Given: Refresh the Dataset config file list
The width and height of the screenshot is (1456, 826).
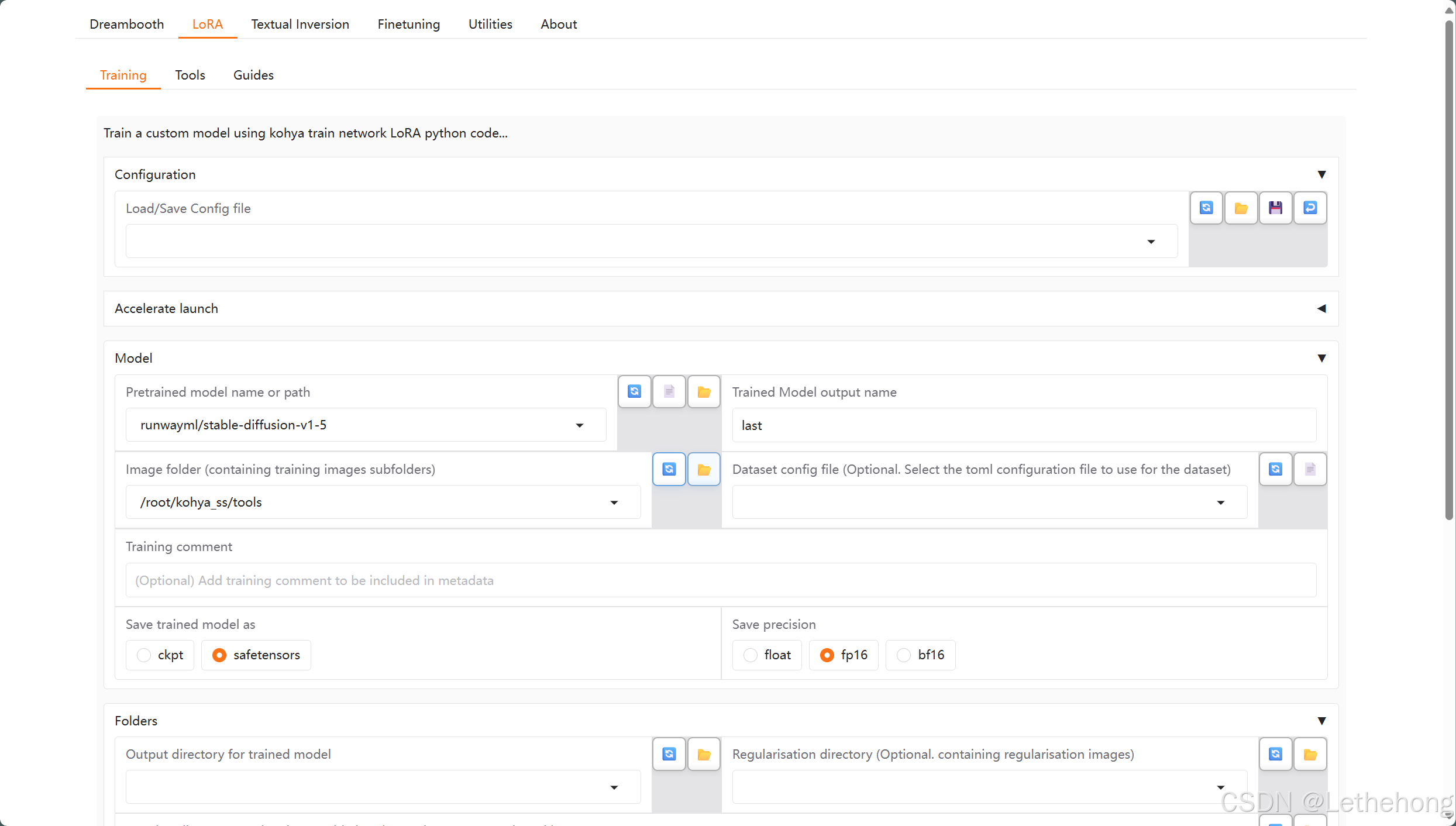Looking at the screenshot, I should click(1275, 469).
